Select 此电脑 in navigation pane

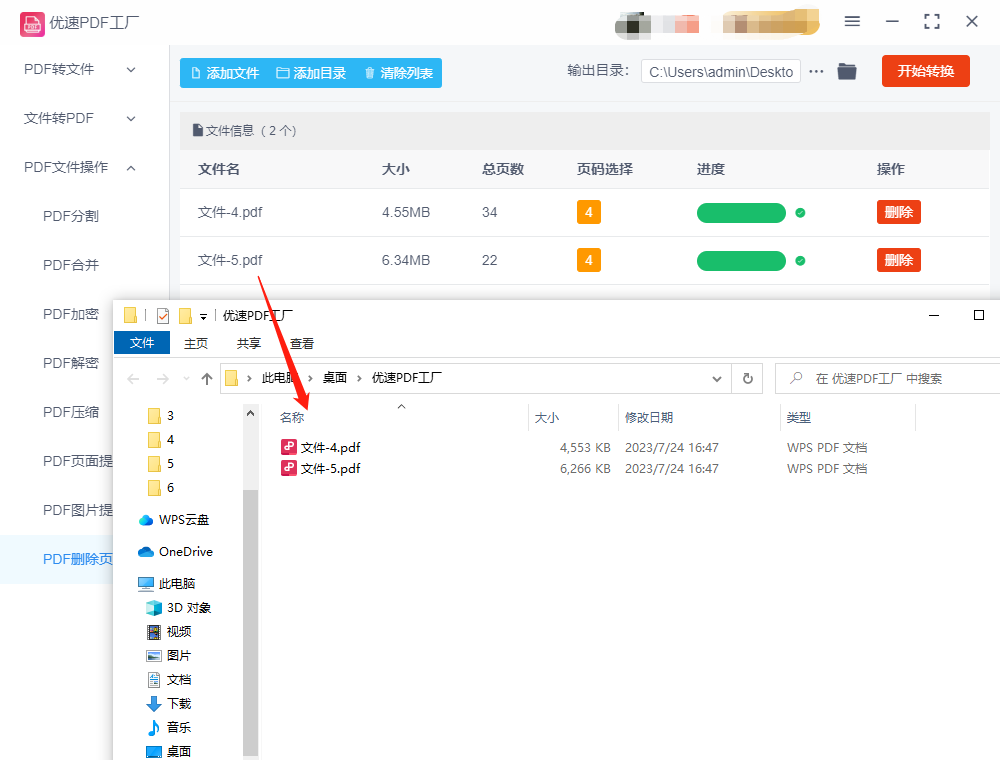click(x=167, y=583)
